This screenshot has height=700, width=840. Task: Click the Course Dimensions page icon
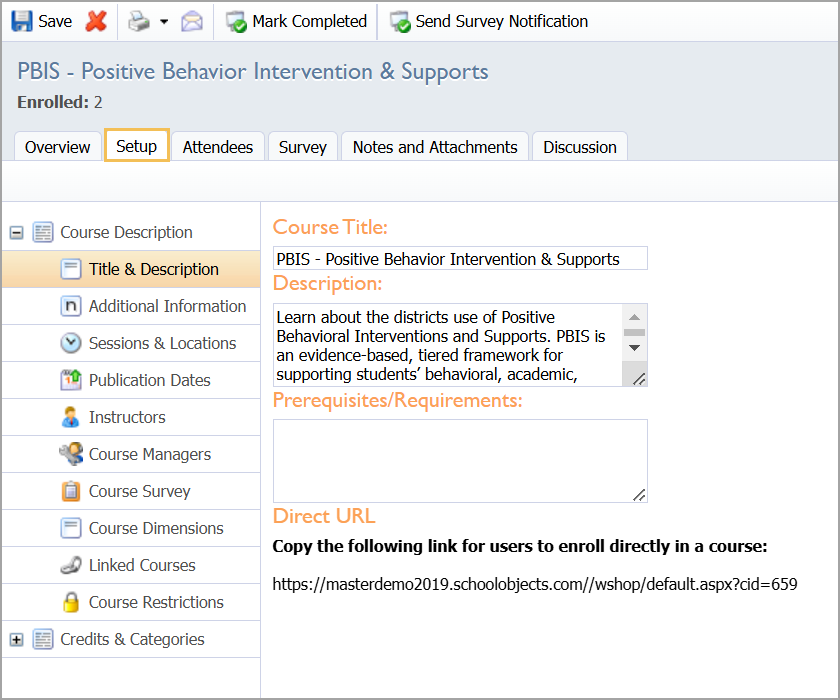[x=71, y=528]
